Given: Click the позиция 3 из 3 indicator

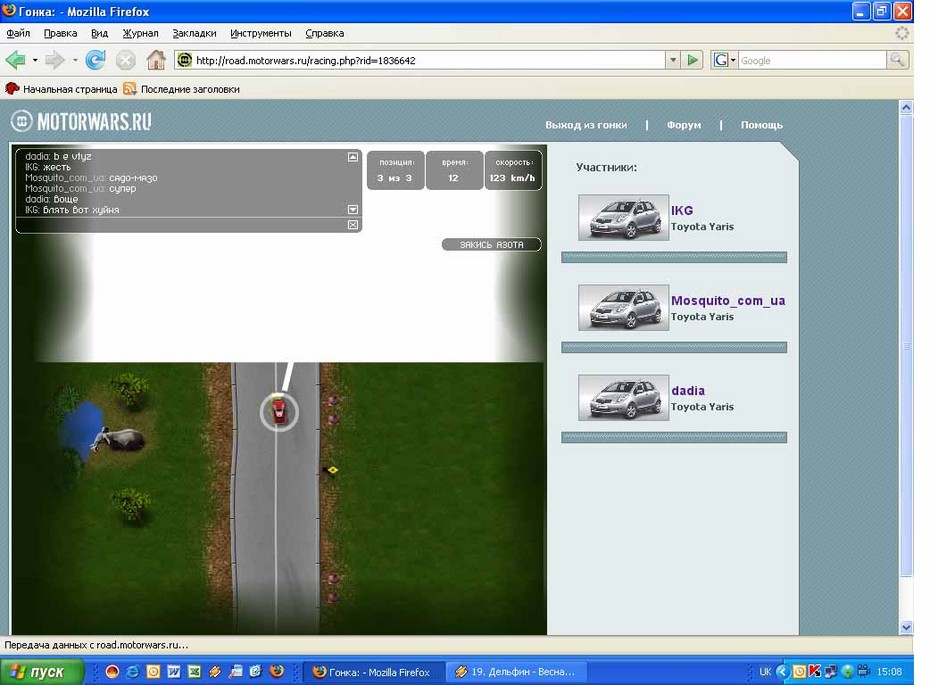Looking at the screenshot, I should (x=396, y=171).
